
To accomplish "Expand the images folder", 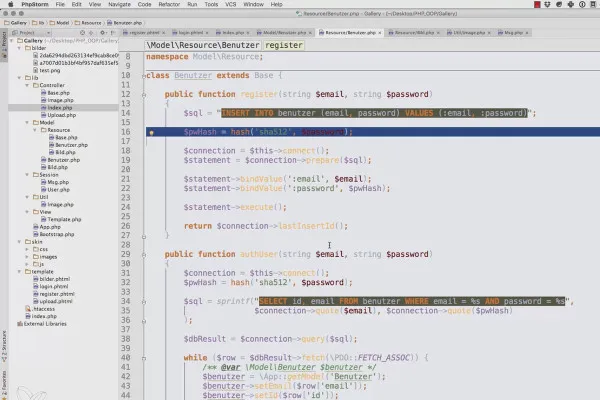I will click(x=27, y=257).
